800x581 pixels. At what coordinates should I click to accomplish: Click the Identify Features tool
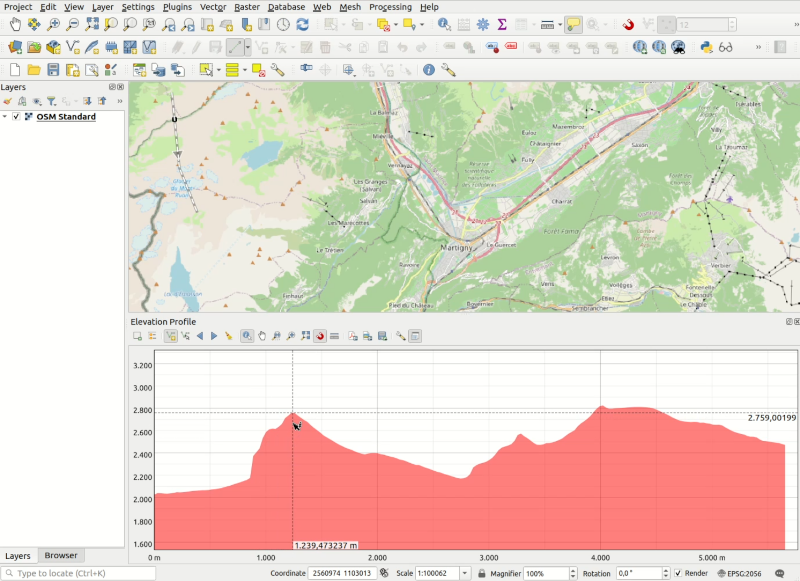(x=443, y=24)
